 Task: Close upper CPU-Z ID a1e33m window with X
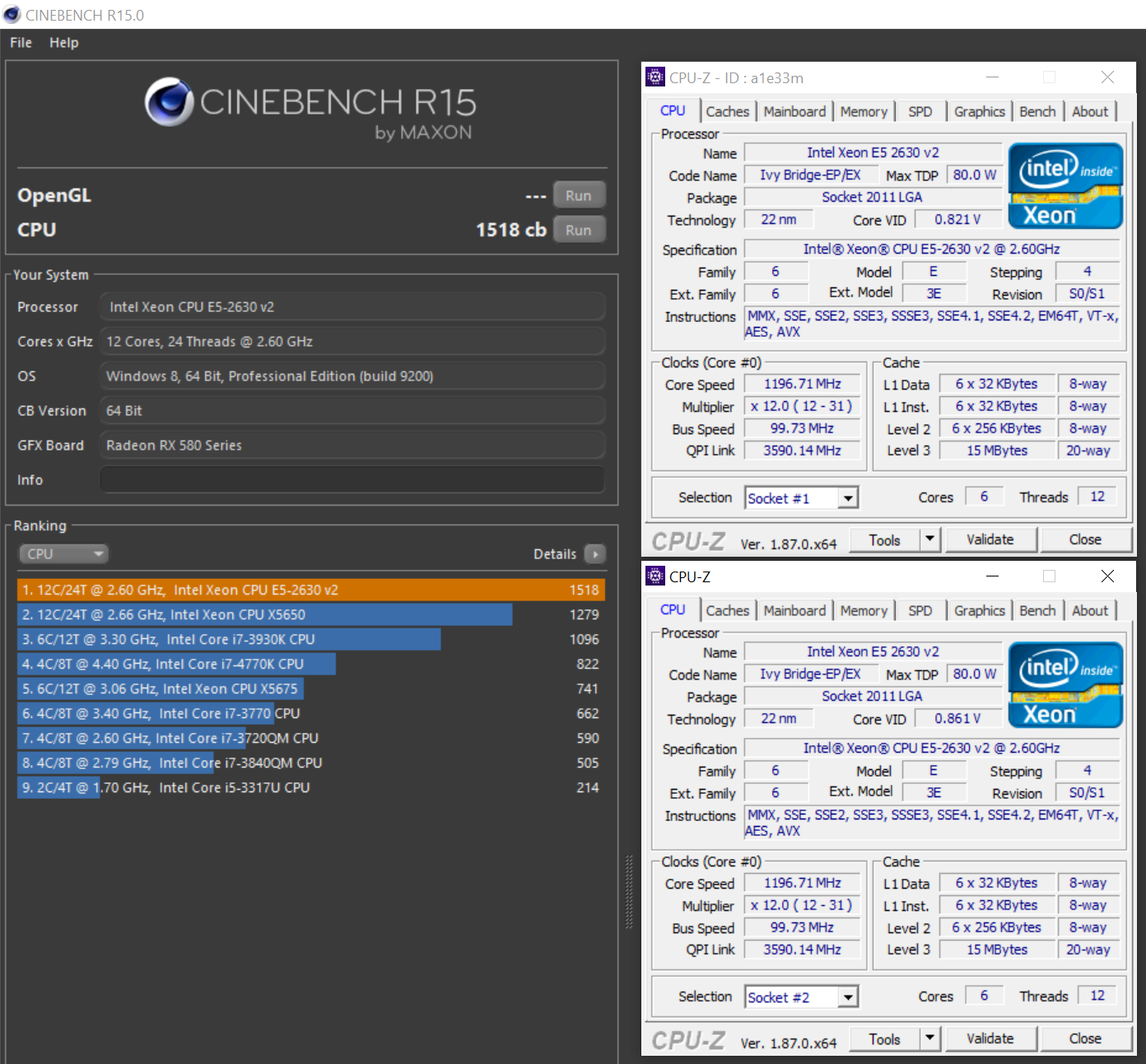[1107, 77]
